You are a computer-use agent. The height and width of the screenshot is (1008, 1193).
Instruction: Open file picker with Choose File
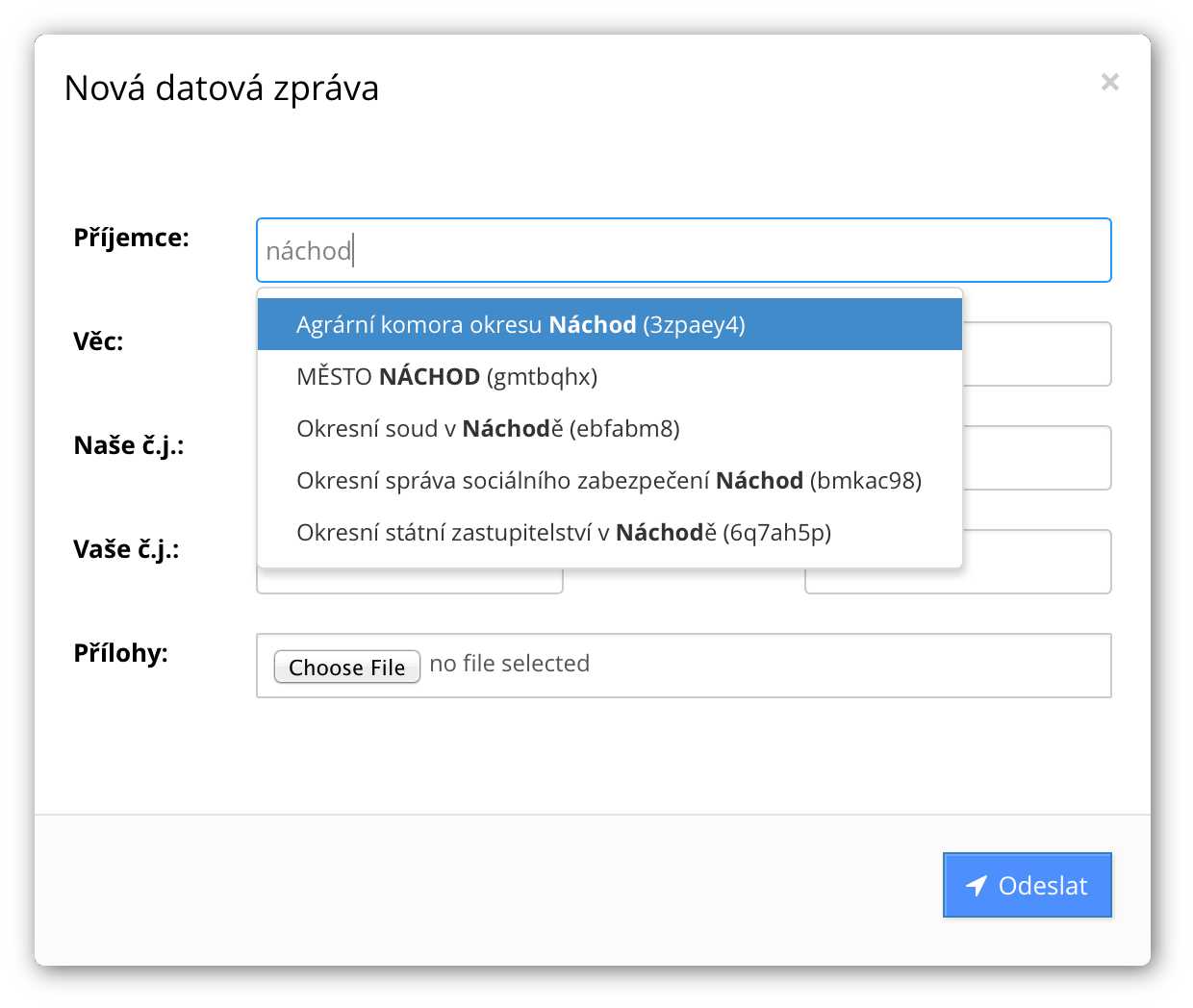346,667
